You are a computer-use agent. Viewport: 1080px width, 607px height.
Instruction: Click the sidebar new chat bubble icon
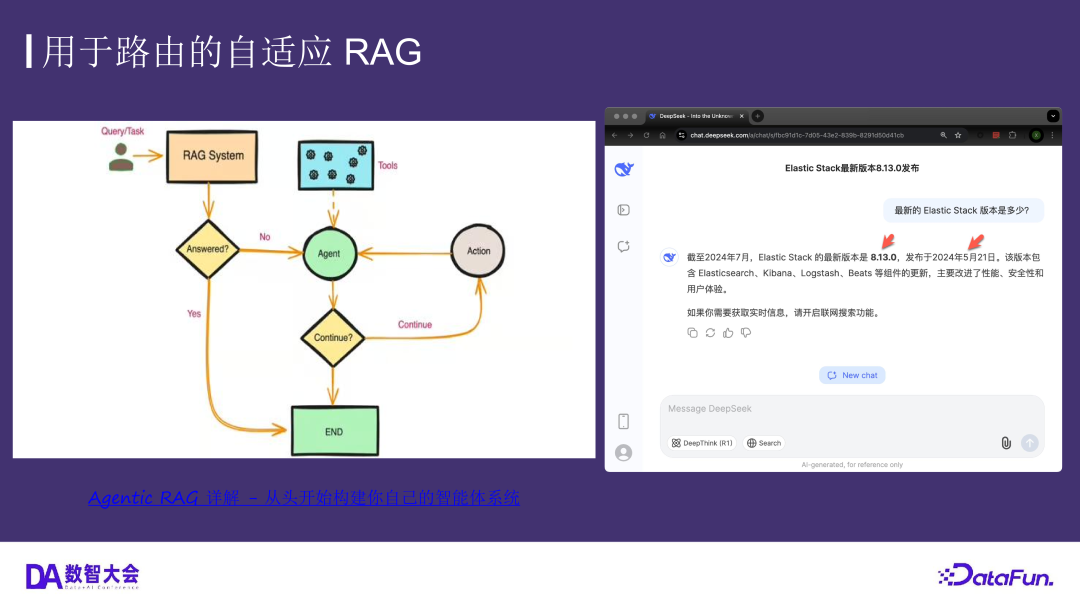tap(623, 246)
